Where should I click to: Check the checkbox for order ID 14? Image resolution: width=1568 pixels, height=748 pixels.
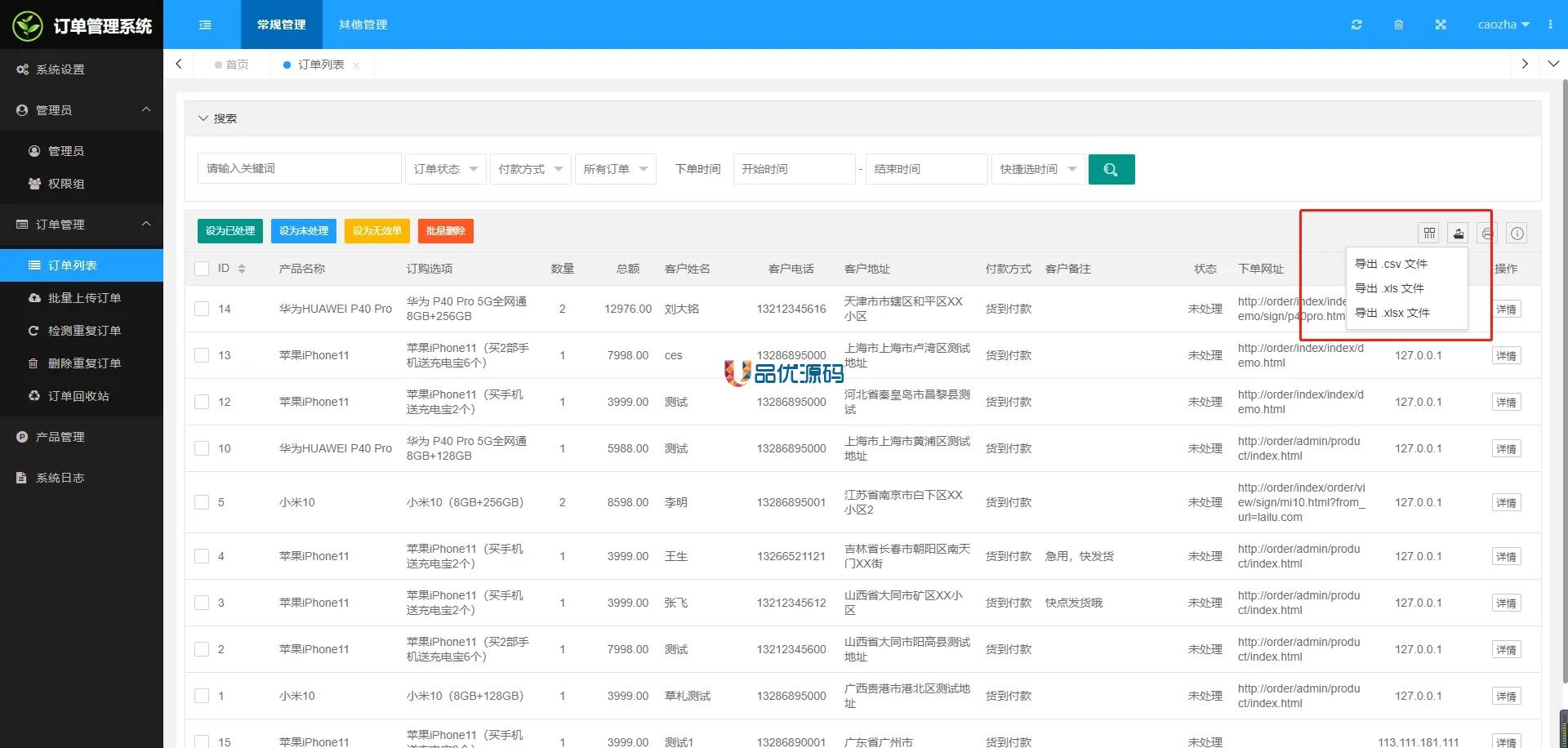(202, 309)
